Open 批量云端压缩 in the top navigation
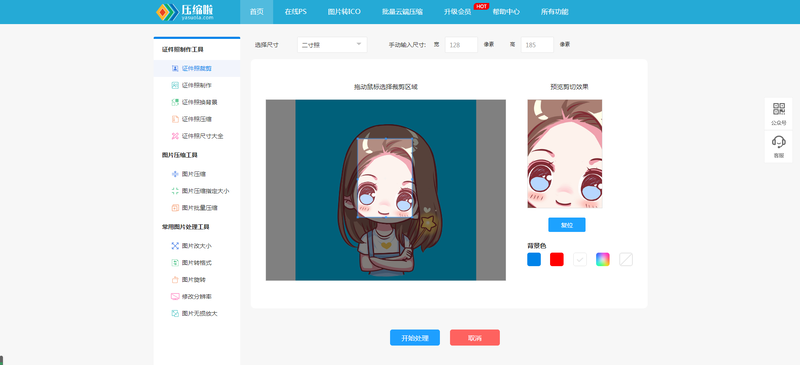 pyautogui.click(x=402, y=12)
